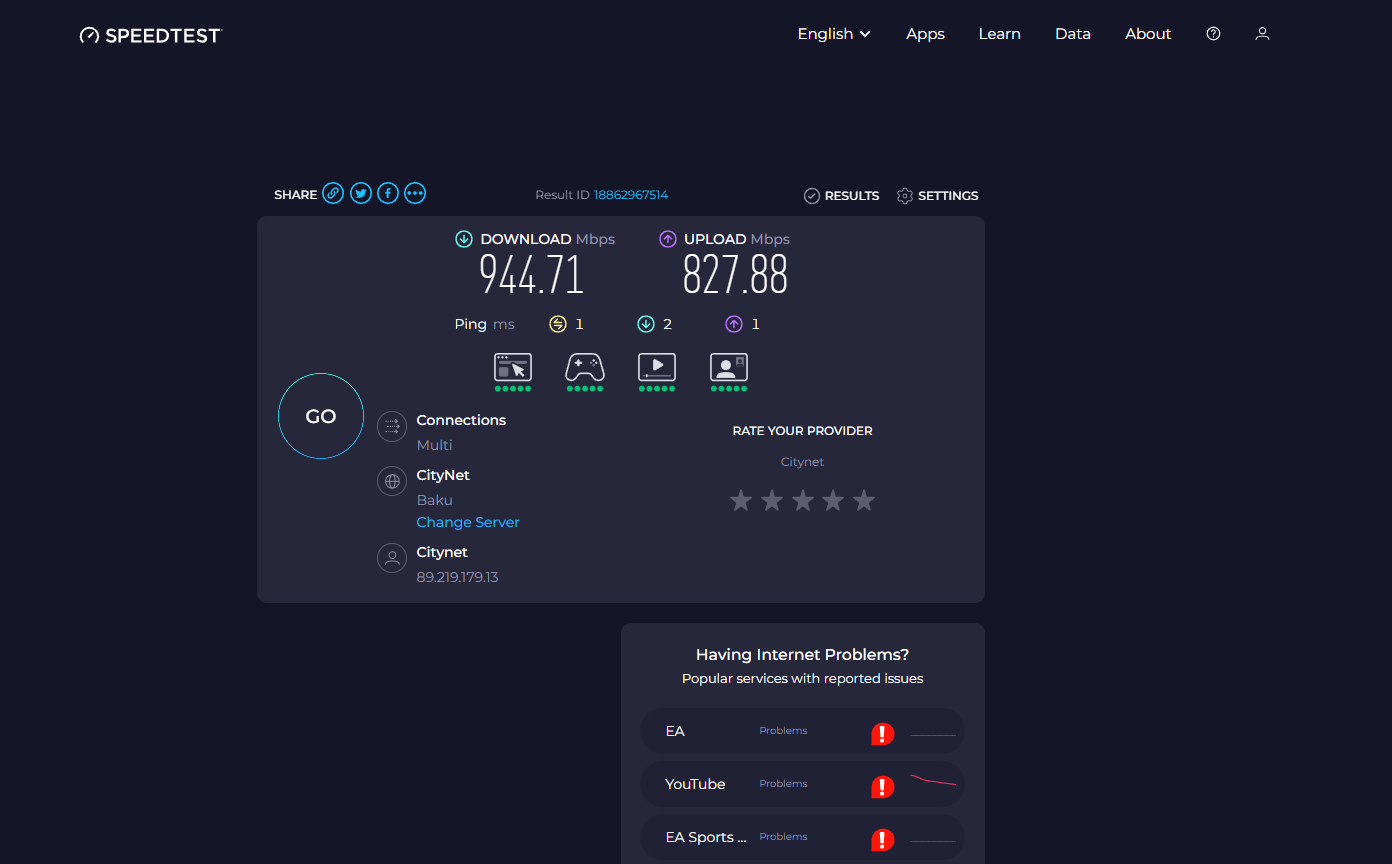Click the download ping icon
The image size is (1392, 864).
point(646,324)
